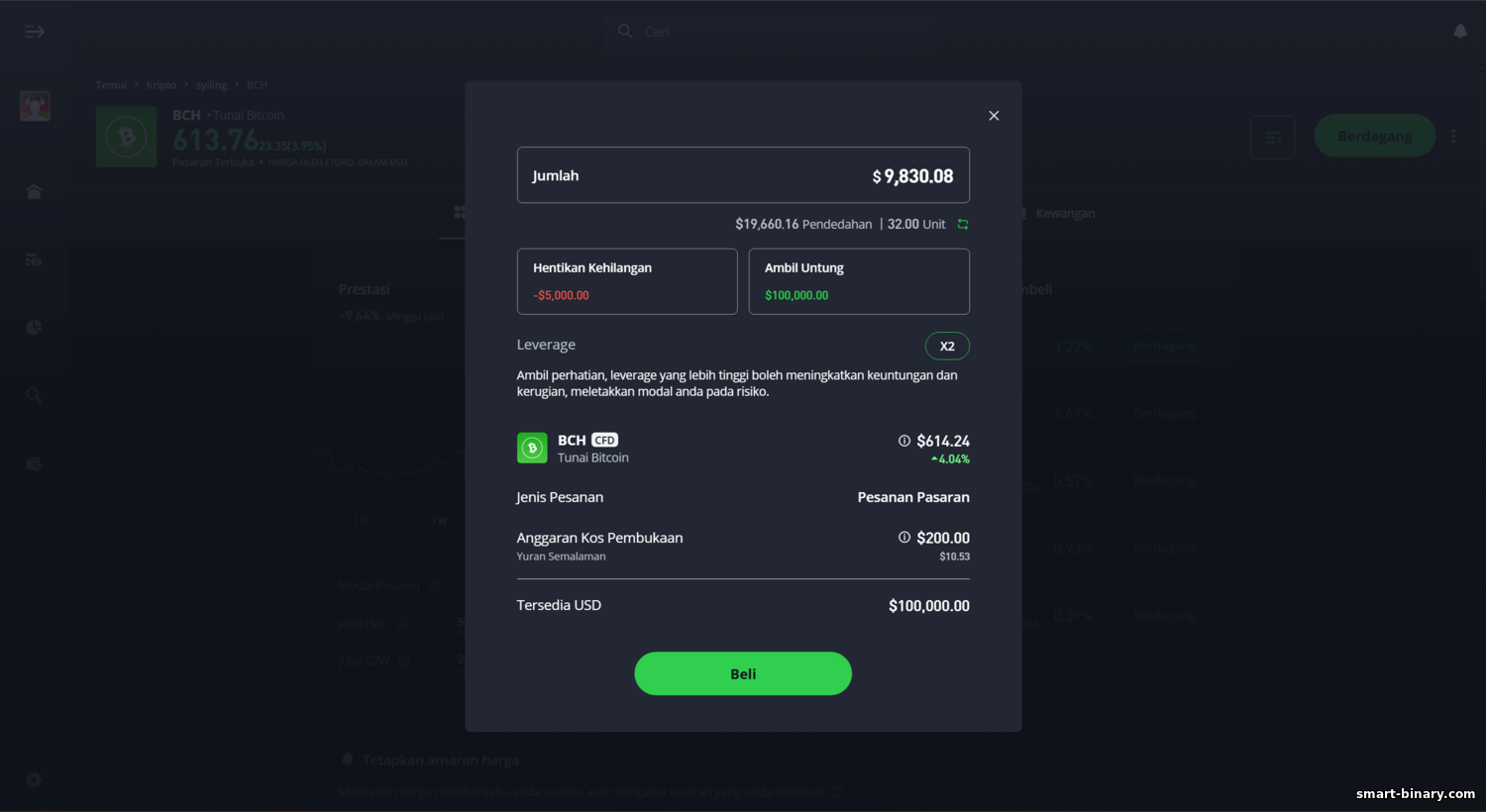1486x812 pixels.
Task: Click the Jumlah amount field
Action: click(x=743, y=175)
